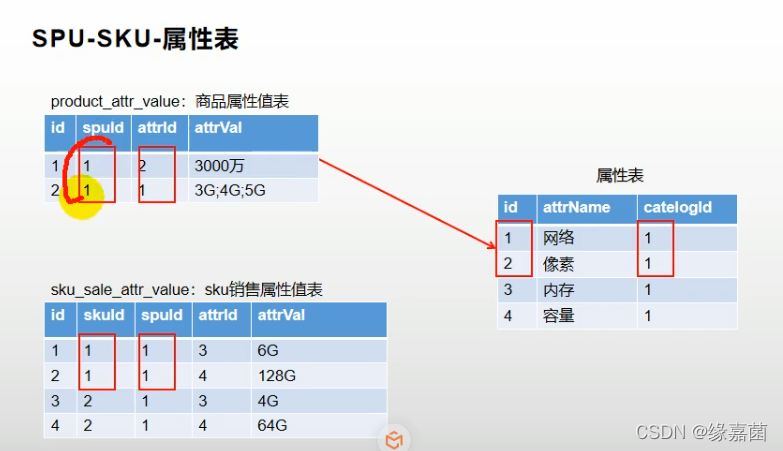Click the spuId value in the 64G row
The width and height of the screenshot is (783, 451).
(145, 426)
